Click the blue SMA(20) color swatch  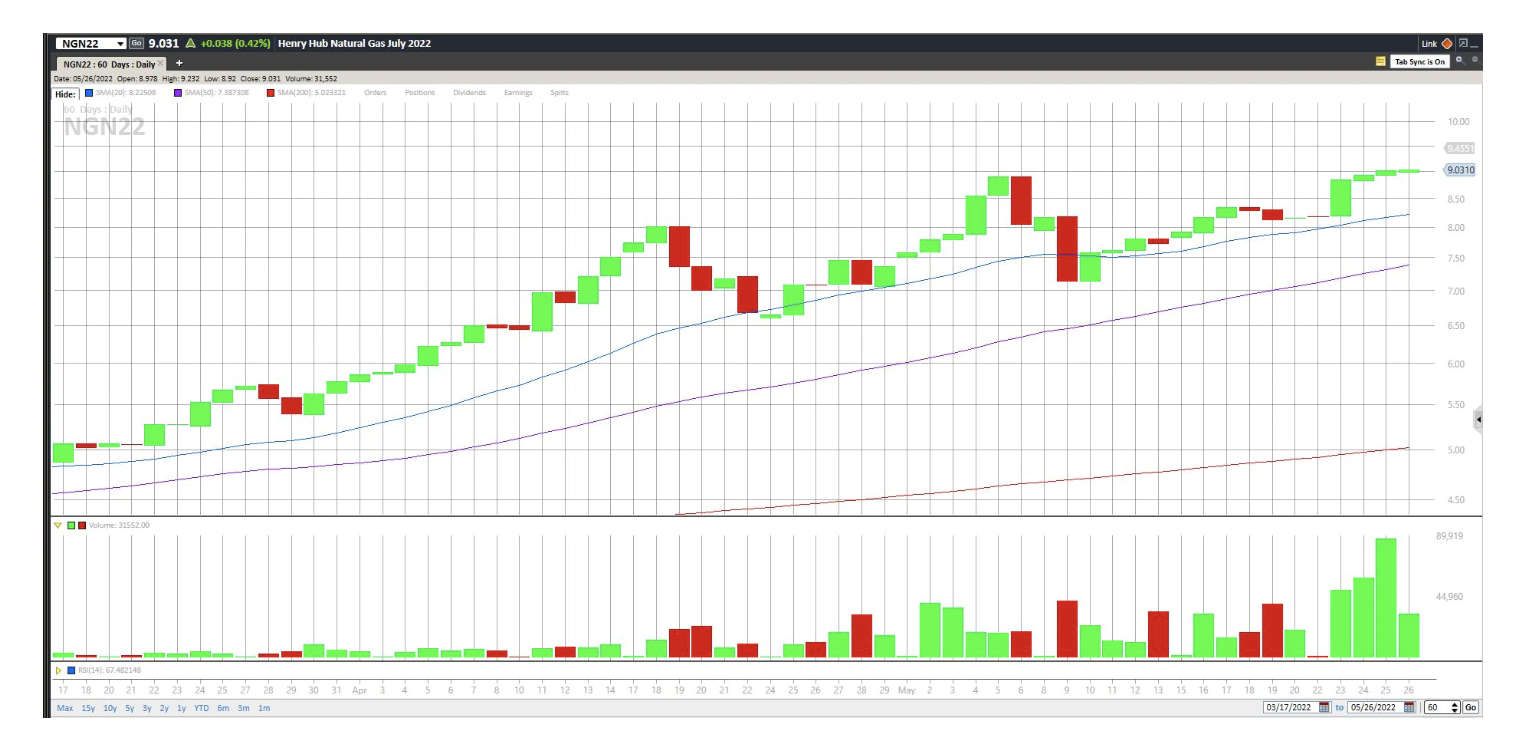click(89, 93)
